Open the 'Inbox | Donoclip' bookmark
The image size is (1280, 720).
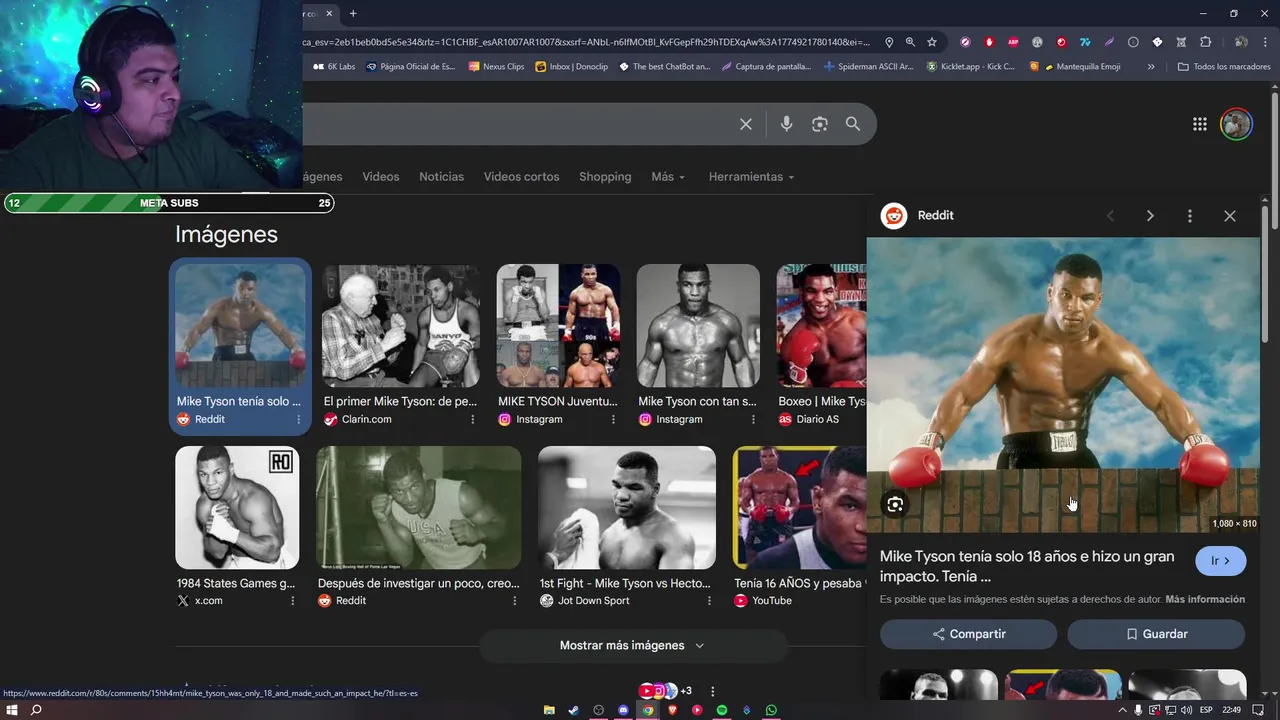pos(571,67)
